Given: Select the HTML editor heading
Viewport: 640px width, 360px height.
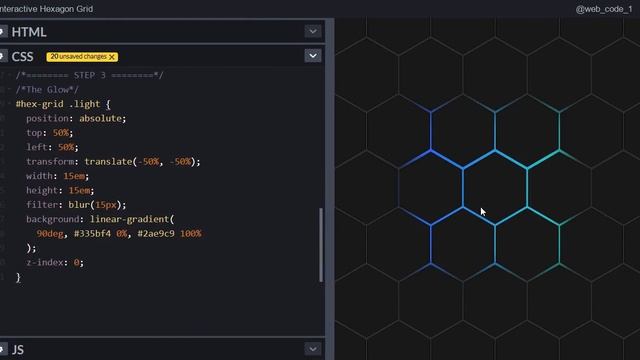Looking at the screenshot, I should 29,32.
